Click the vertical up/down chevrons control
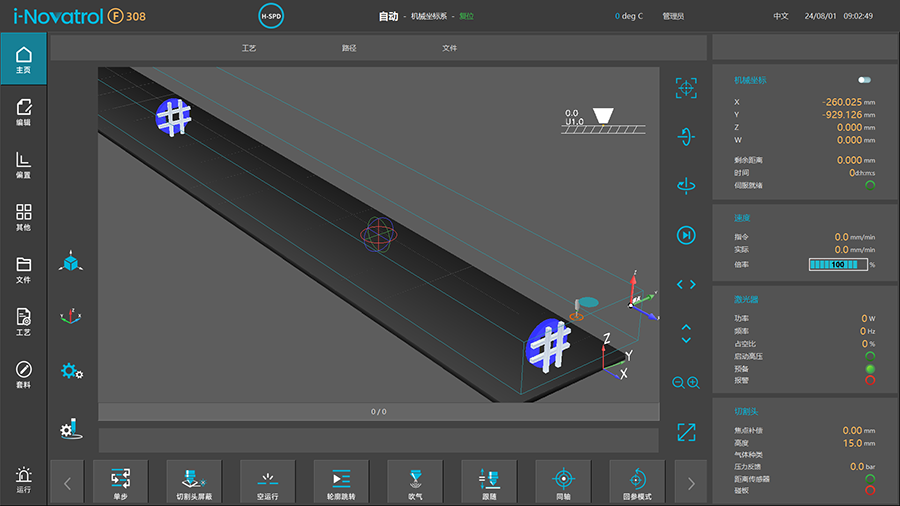The image size is (900, 506). 686,333
